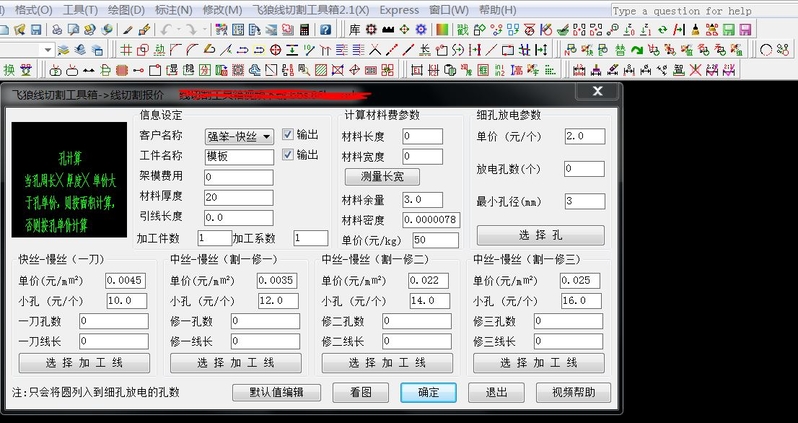Click the red crosshair target icon
Image resolution: width=798 pixels, height=423 pixels.
275,50
